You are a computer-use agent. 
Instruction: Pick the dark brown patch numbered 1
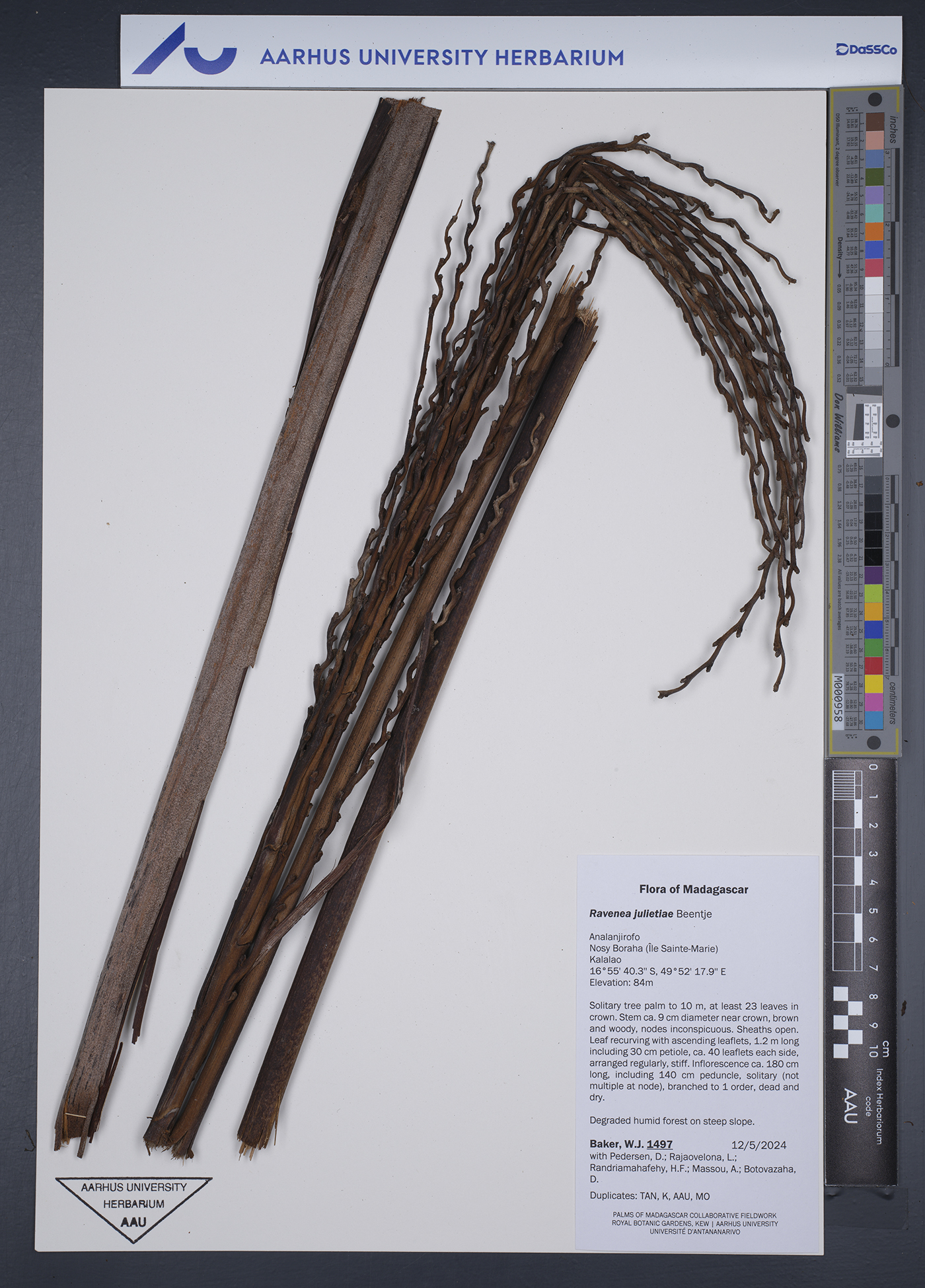coord(875,122)
